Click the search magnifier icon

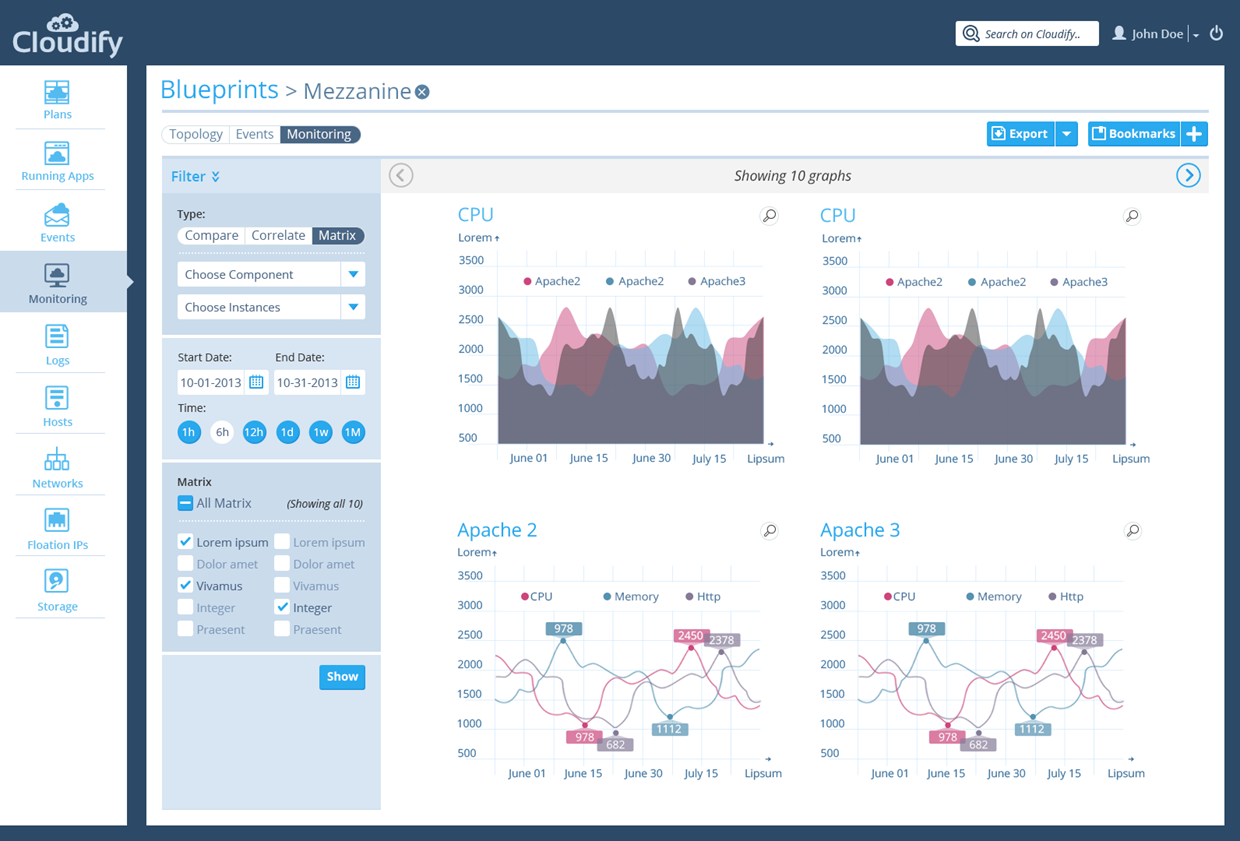[x=970, y=34]
